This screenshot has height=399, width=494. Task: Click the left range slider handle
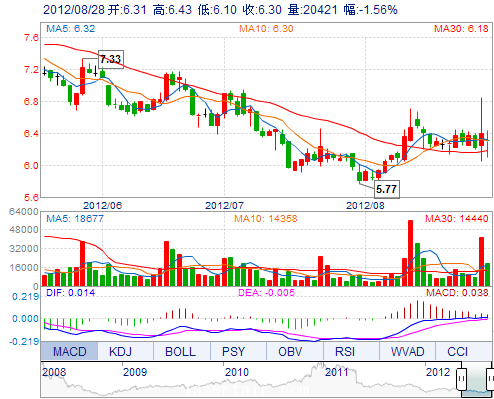pos(462,379)
